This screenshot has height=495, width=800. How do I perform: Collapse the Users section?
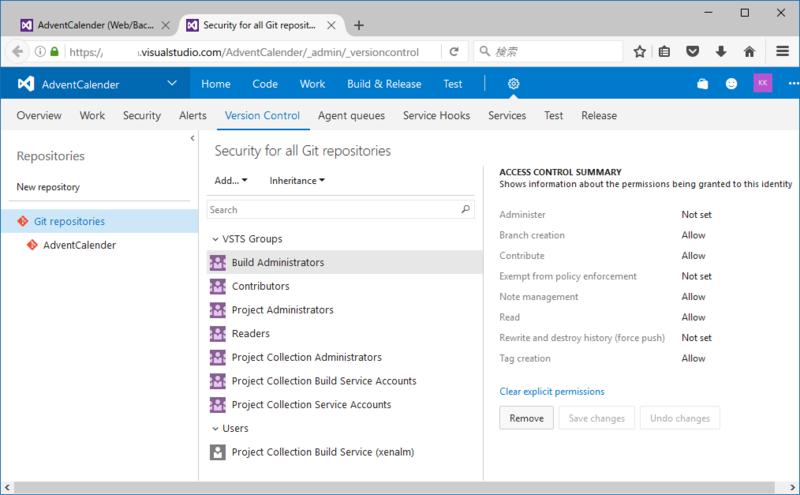point(215,428)
